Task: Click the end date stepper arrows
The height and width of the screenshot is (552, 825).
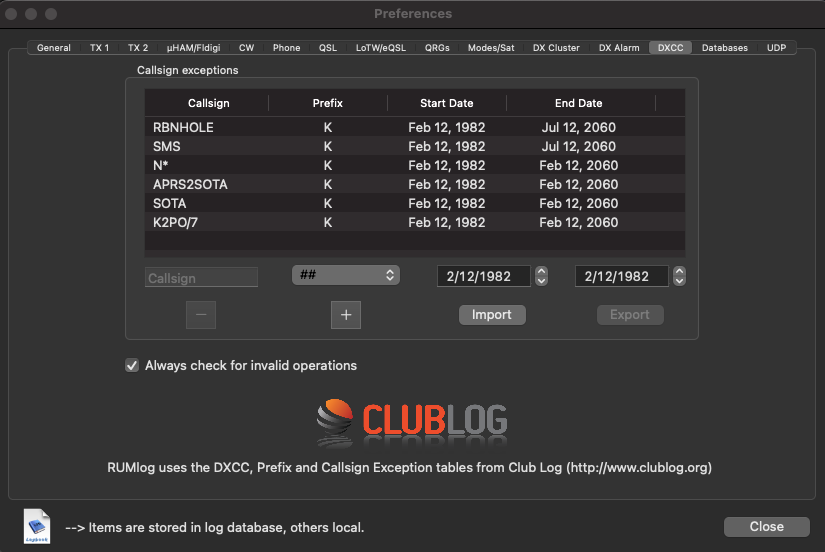Action: point(680,276)
